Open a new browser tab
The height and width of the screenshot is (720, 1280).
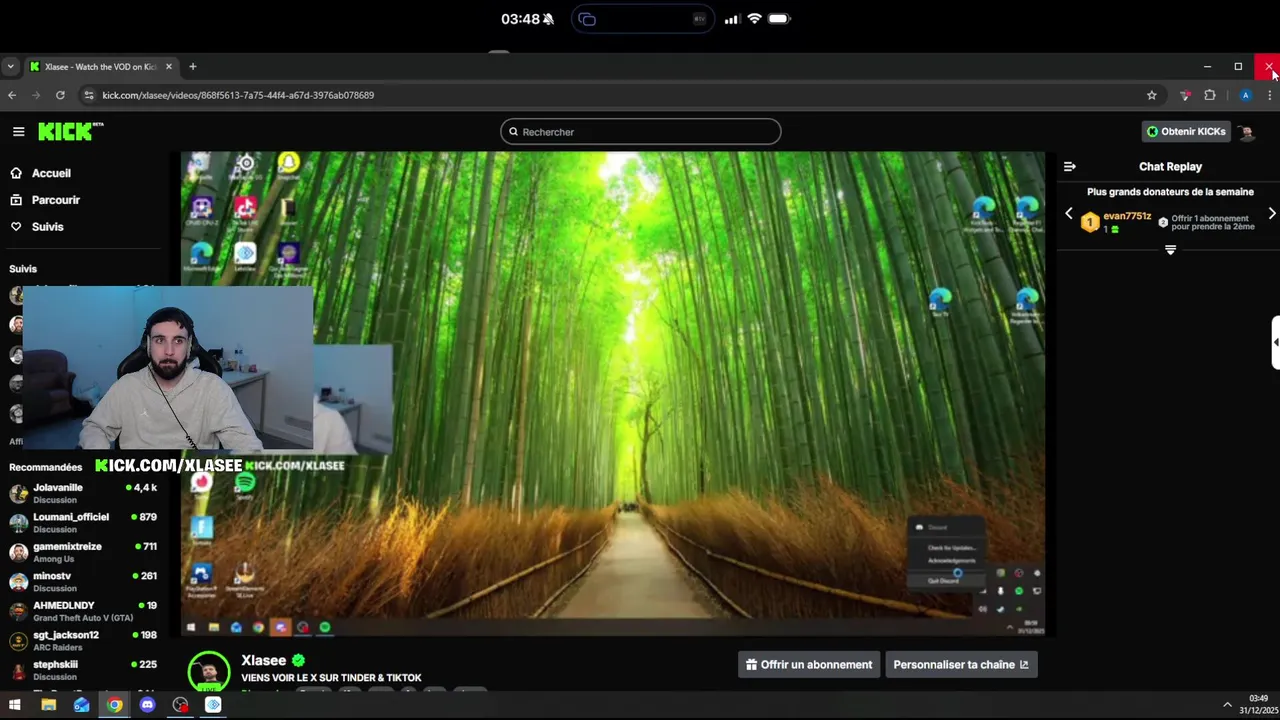[193, 67]
